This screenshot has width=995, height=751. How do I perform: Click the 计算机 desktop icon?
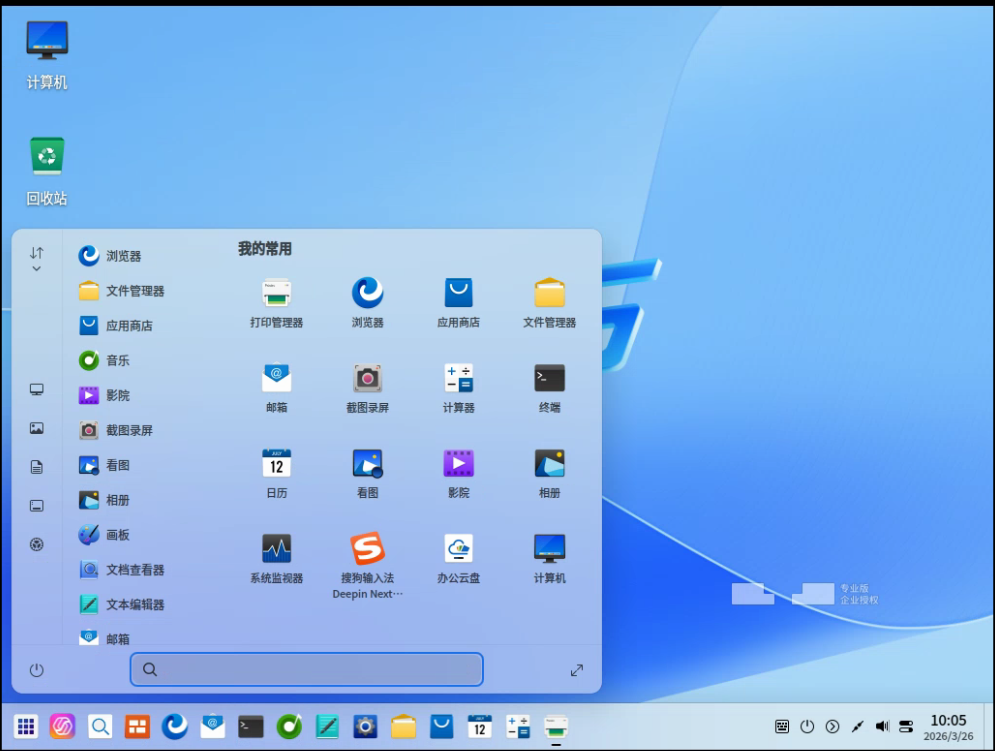tap(47, 41)
